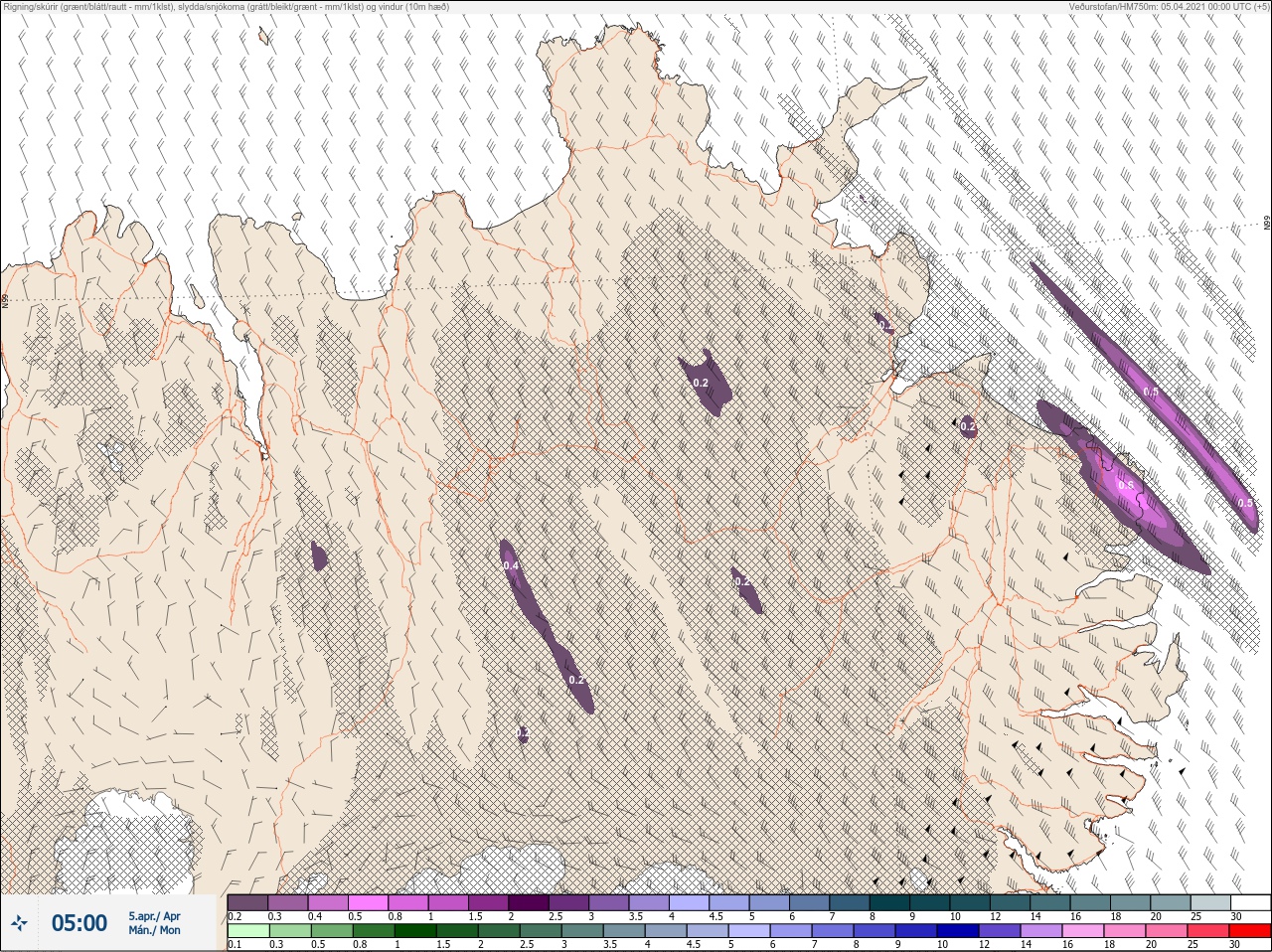
Task: Select the 25 red-pink rain legend swatch
Action: pyautogui.click(x=1210, y=931)
